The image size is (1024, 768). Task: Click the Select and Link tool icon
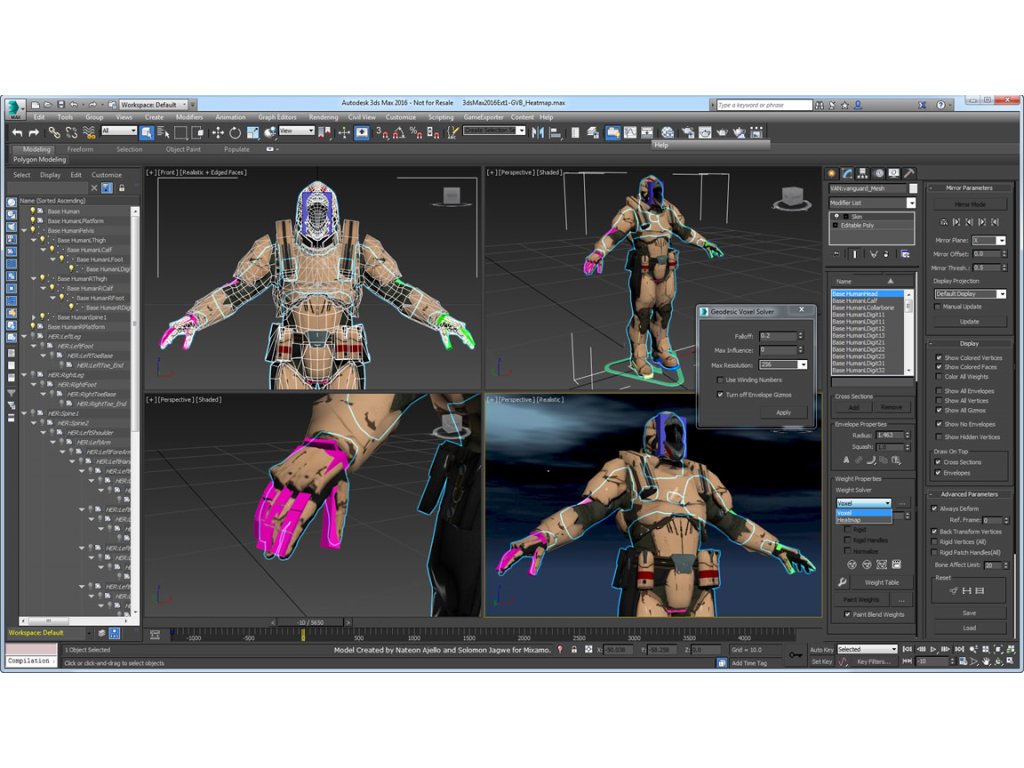pos(54,132)
